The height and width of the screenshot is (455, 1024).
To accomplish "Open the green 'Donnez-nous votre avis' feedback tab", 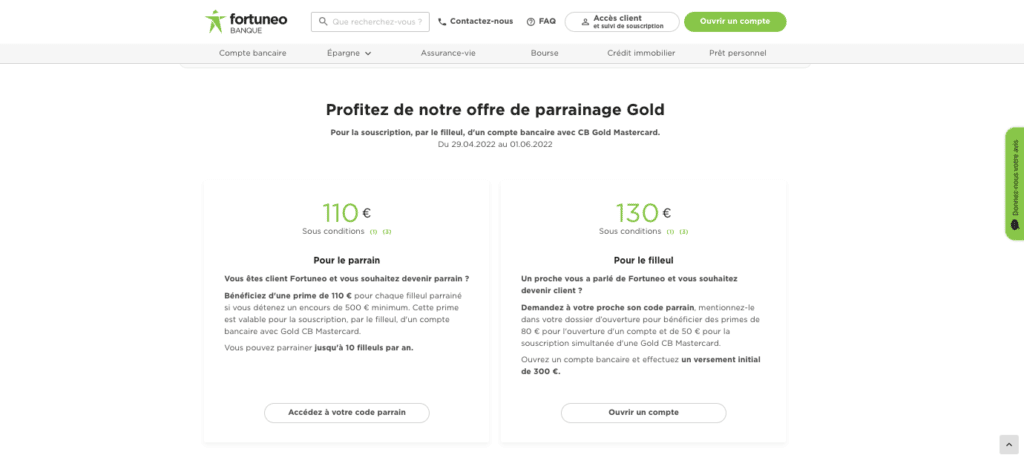I will [x=1014, y=183].
